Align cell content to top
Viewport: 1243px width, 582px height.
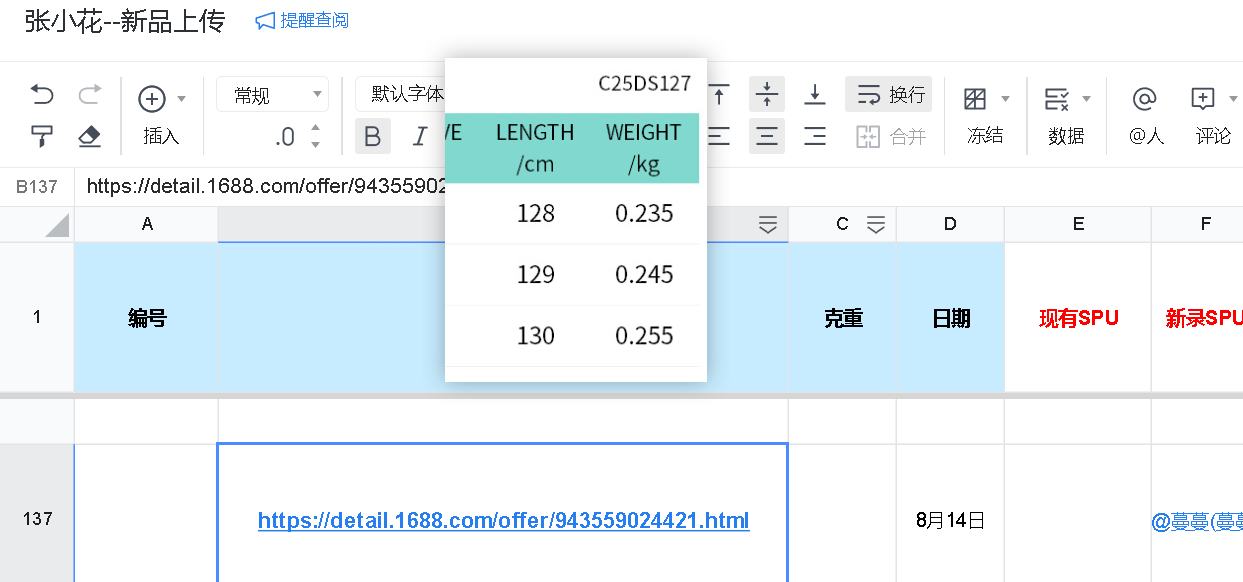[x=719, y=95]
